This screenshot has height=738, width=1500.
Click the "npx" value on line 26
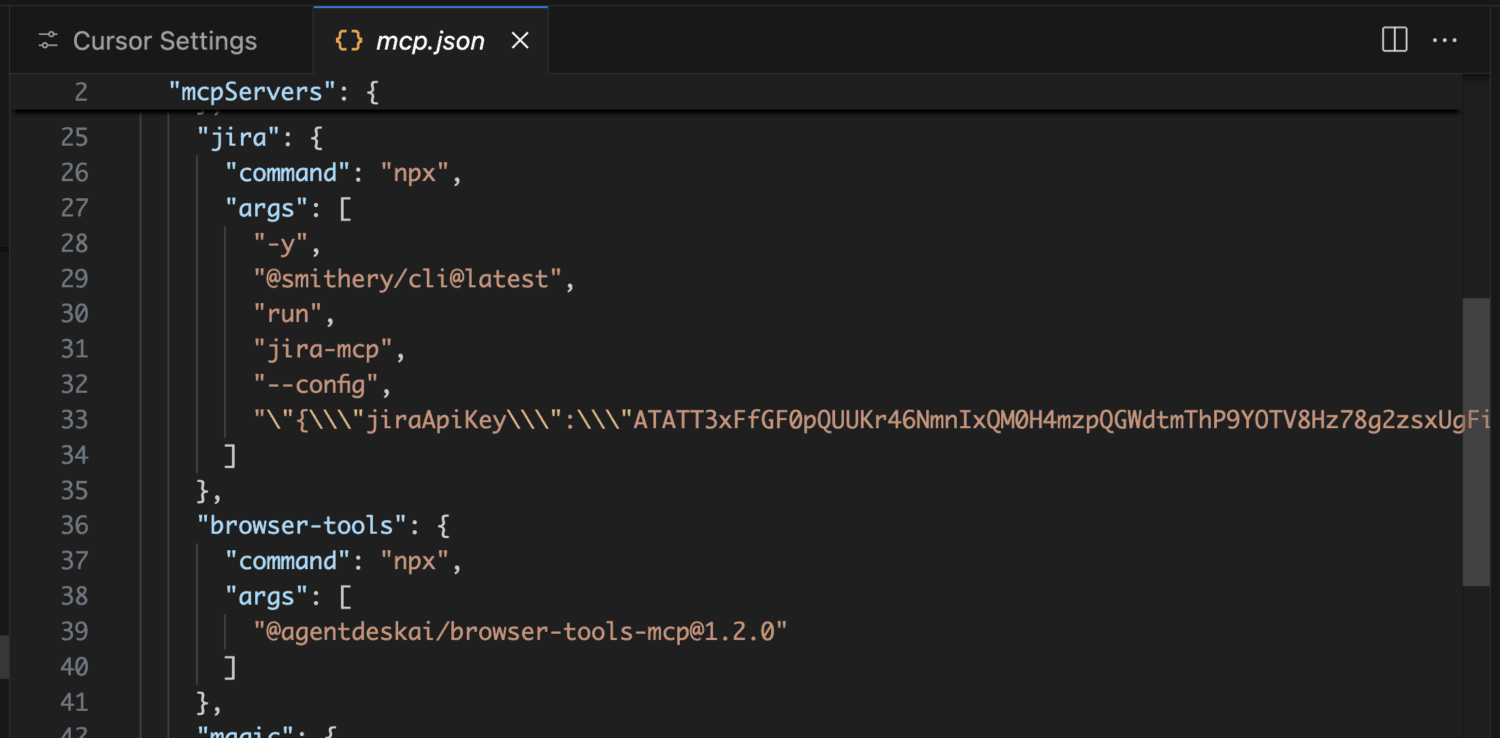[416, 172]
